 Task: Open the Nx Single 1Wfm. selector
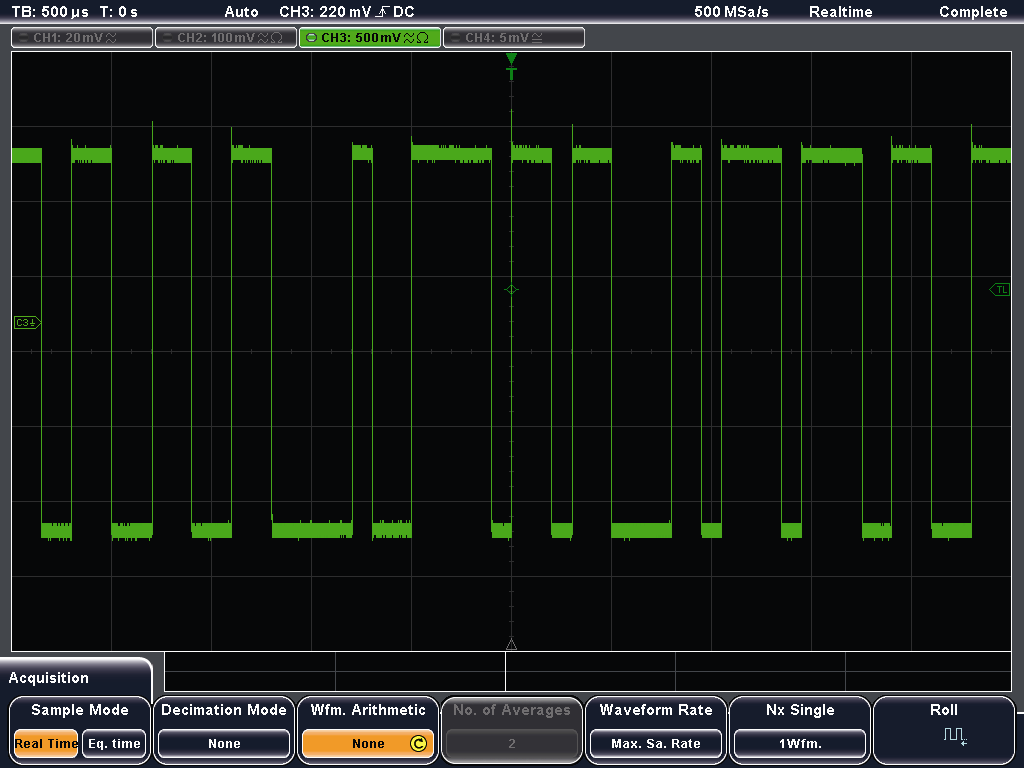(799, 743)
